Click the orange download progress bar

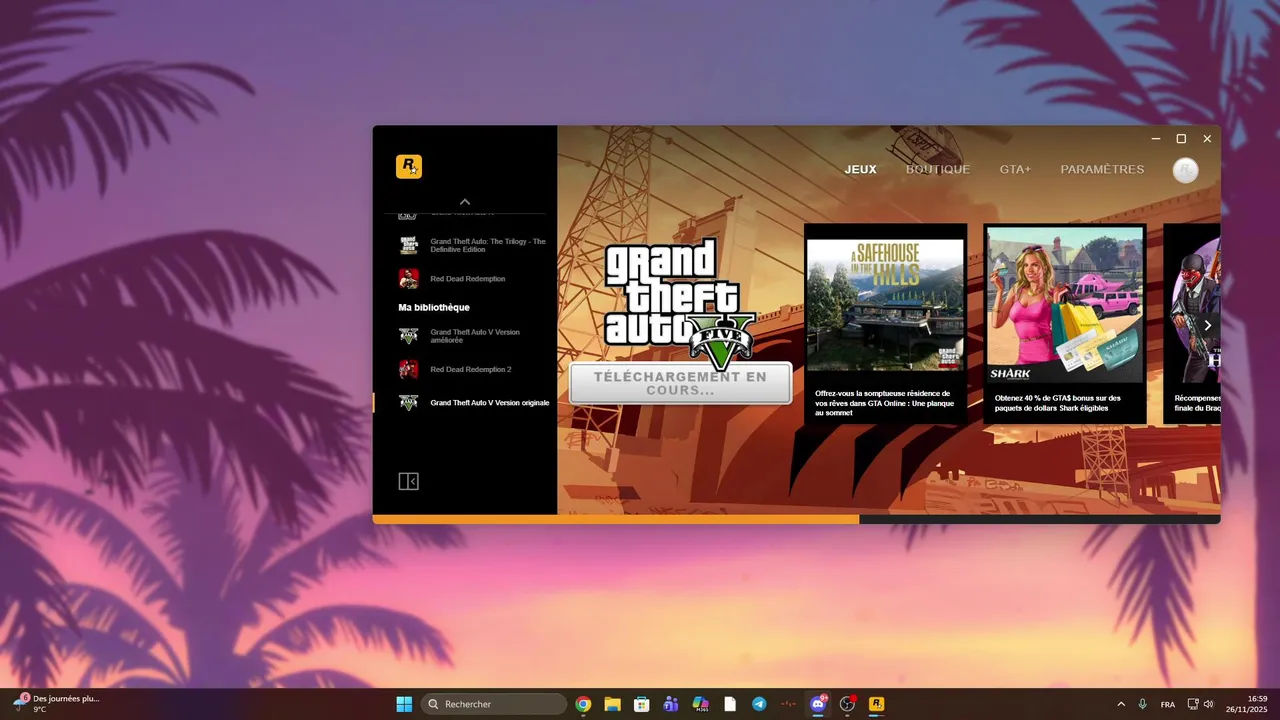pyautogui.click(x=616, y=519)
